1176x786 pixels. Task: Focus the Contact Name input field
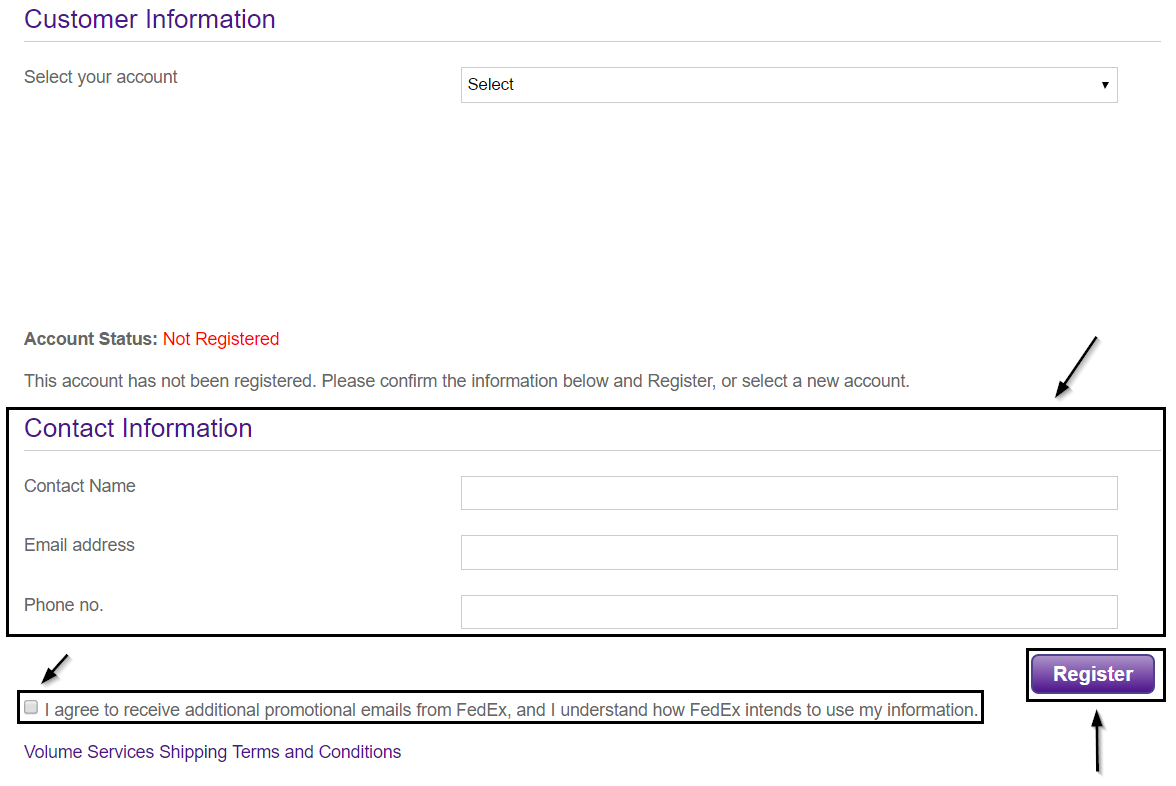[x=788, y=493]
